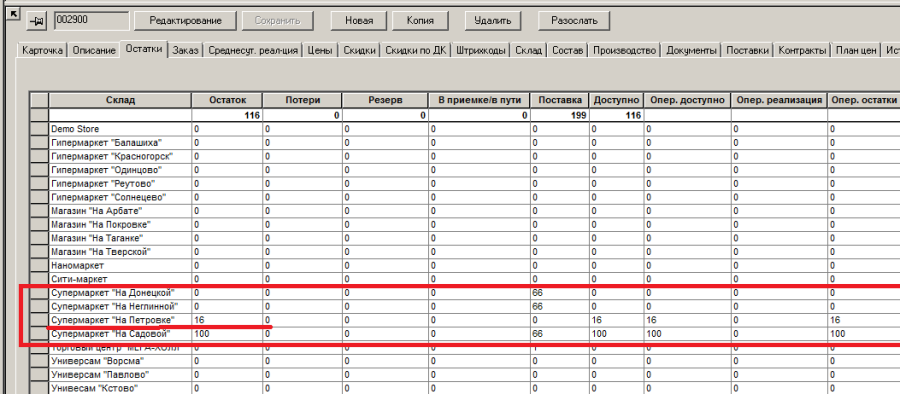
Task: Open the Скидки tab
Action: pyautogui.click(x=359, y=51)
